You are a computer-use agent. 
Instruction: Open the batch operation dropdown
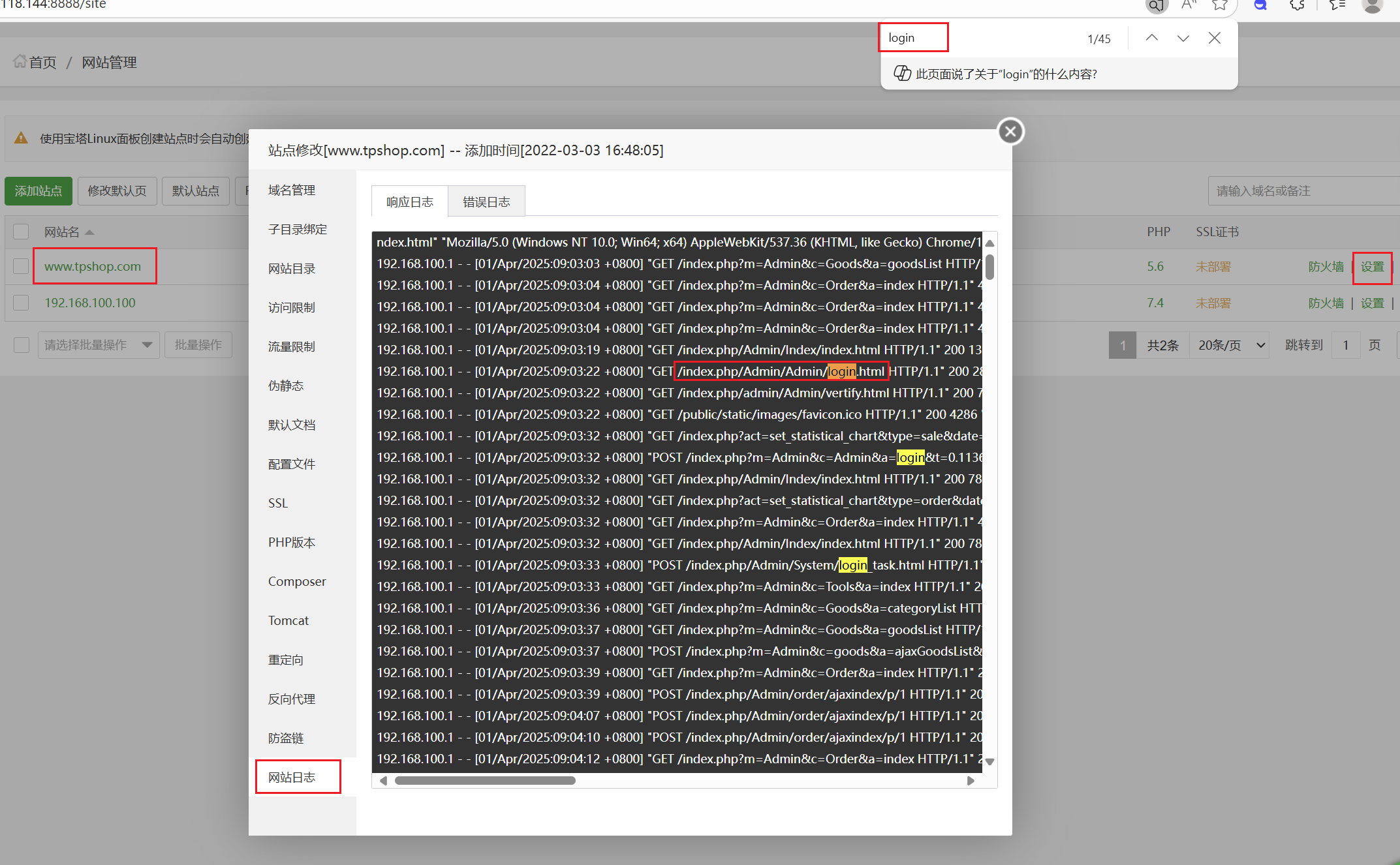point(98,344)
